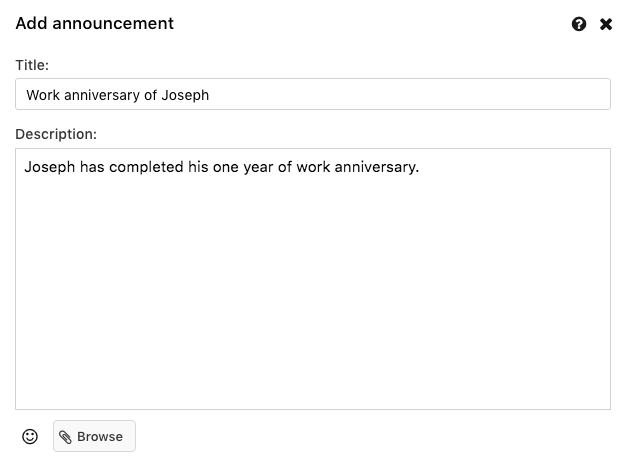Close the Add announcement dialog
Viewport: 623px width, 459px height.
[x=606, y=24]
